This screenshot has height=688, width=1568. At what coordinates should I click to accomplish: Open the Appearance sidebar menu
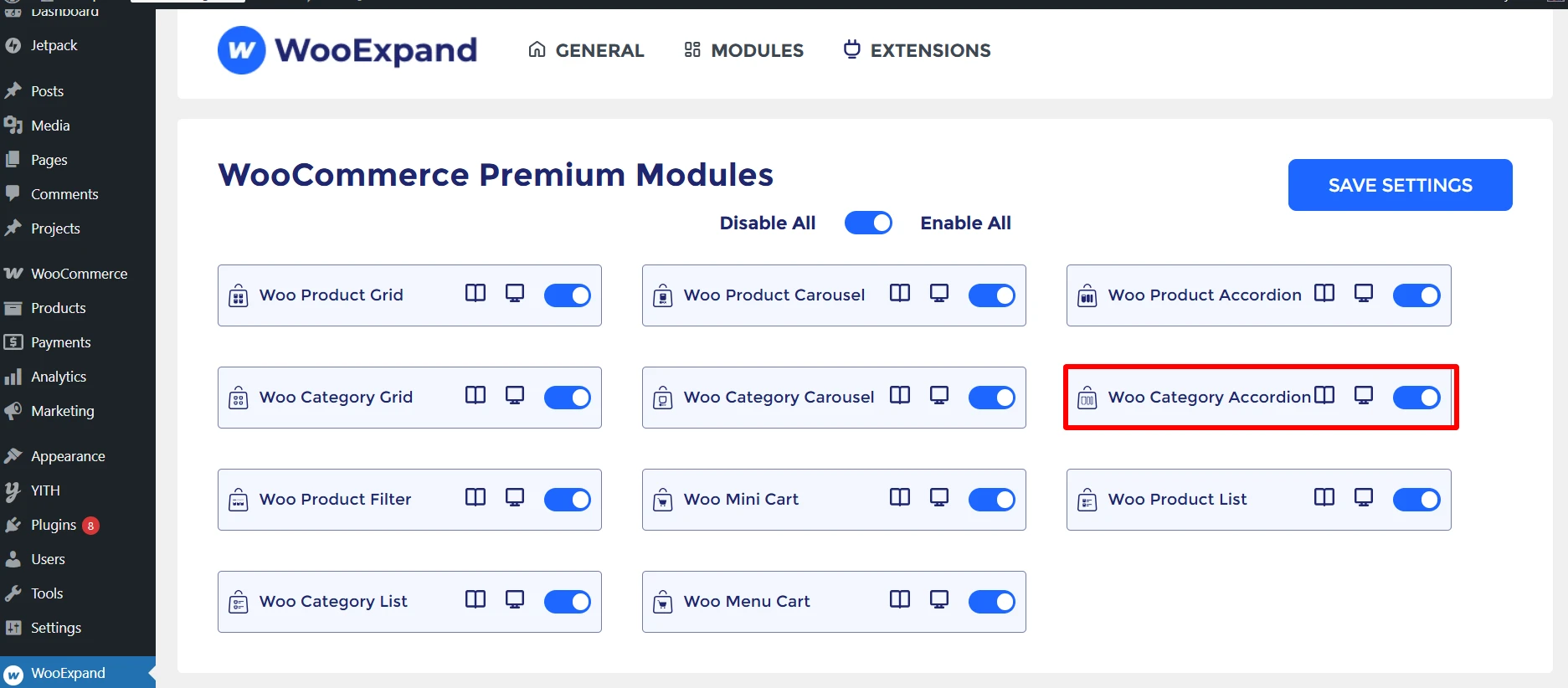(68, 456)
